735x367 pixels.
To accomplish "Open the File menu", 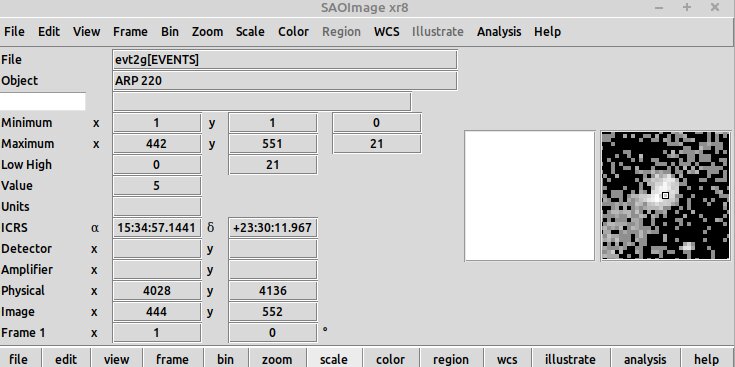I will (x=14, y=32).
